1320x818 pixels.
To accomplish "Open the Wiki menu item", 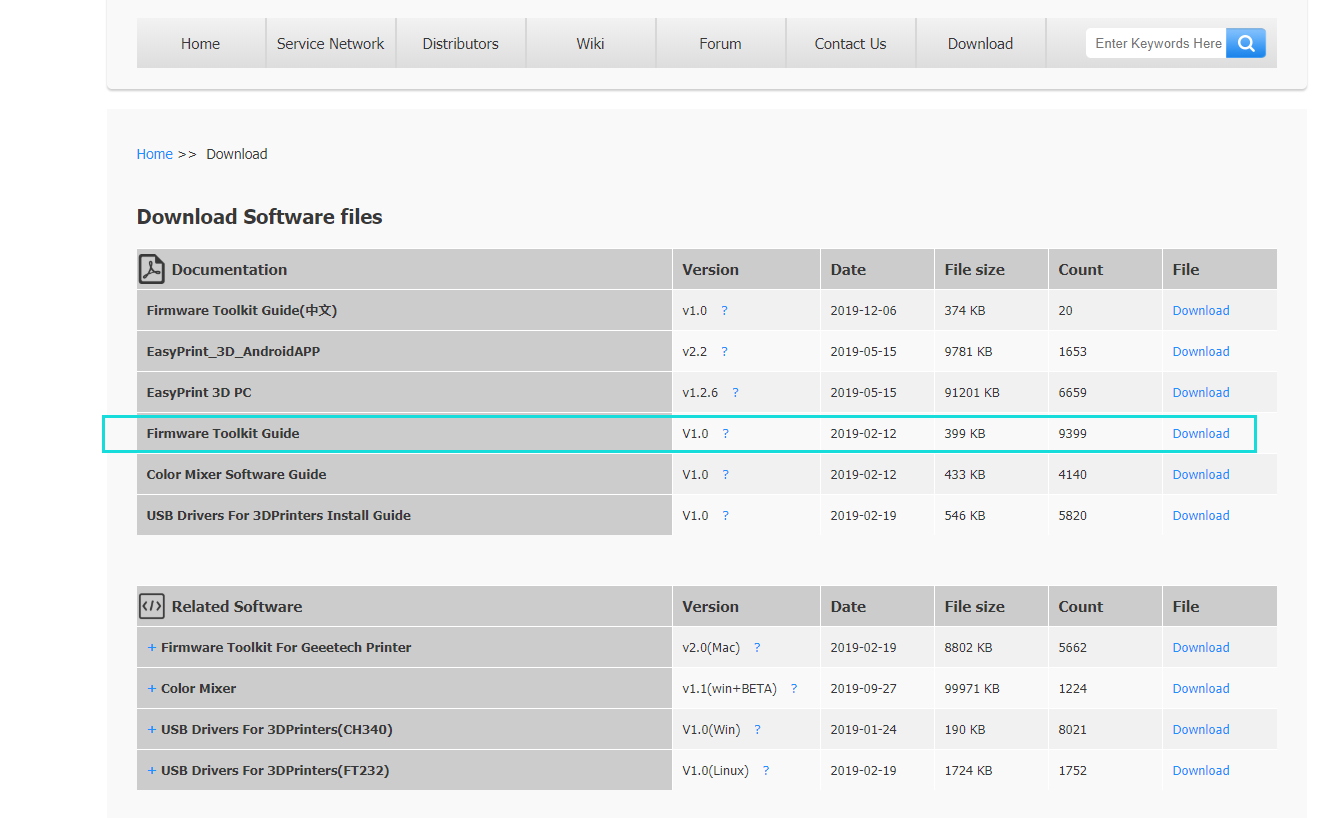I will [x=590, y=44].
